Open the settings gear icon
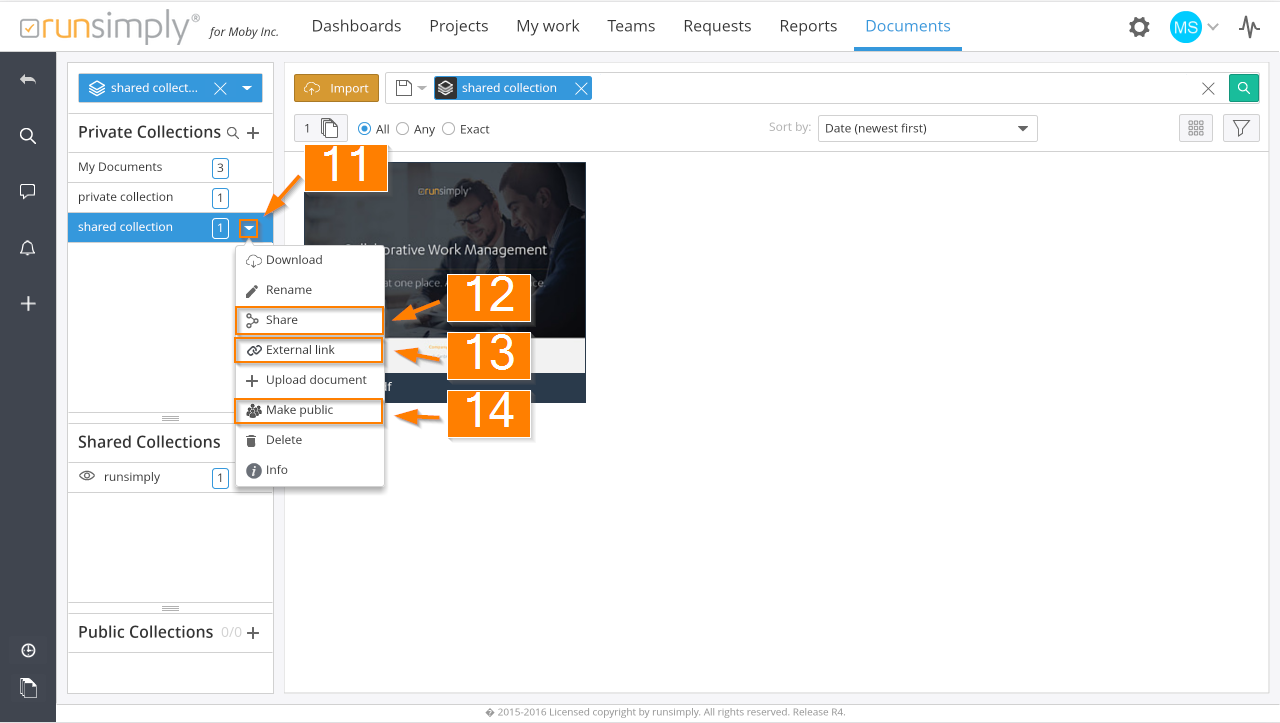 [x=1139, y=27]
